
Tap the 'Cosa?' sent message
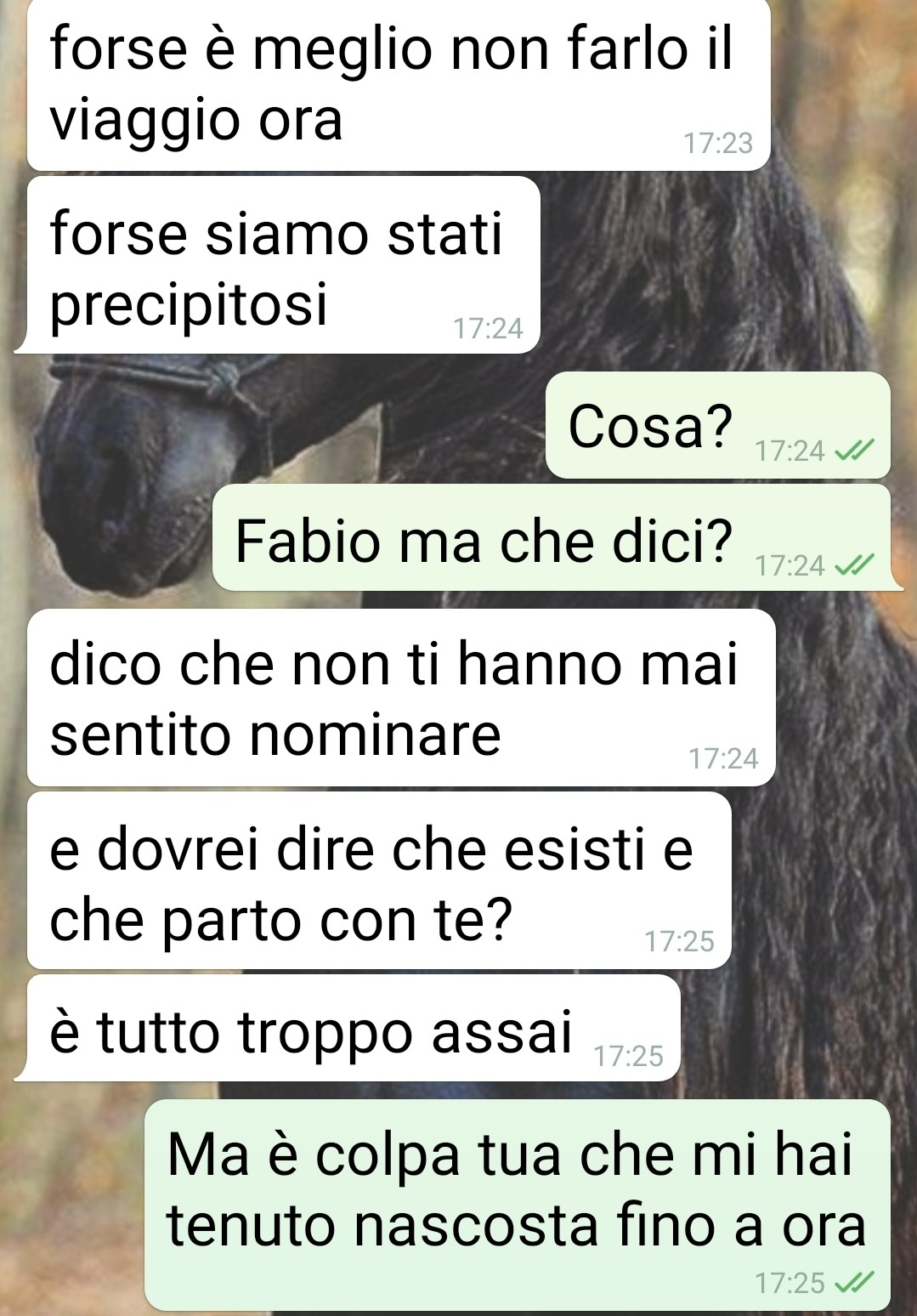[x=717, y=425]
